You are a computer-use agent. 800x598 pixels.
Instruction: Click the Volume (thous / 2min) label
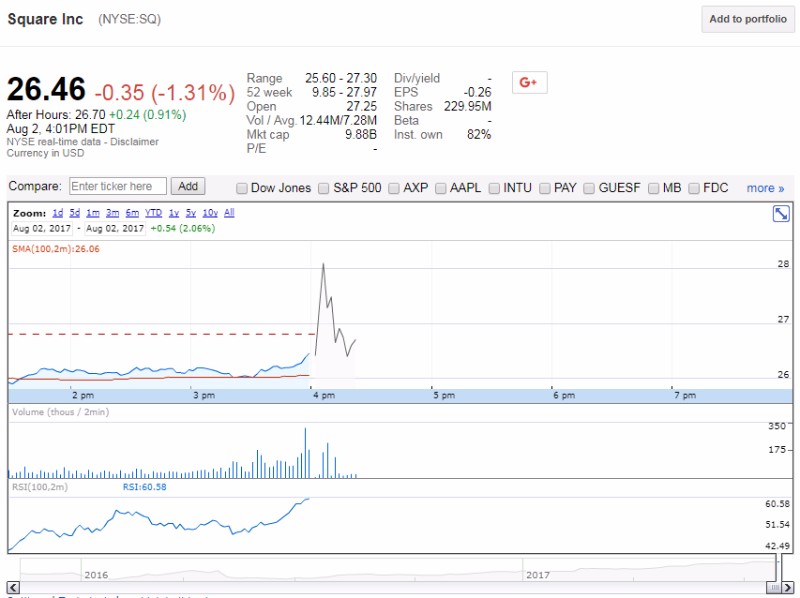60,412
